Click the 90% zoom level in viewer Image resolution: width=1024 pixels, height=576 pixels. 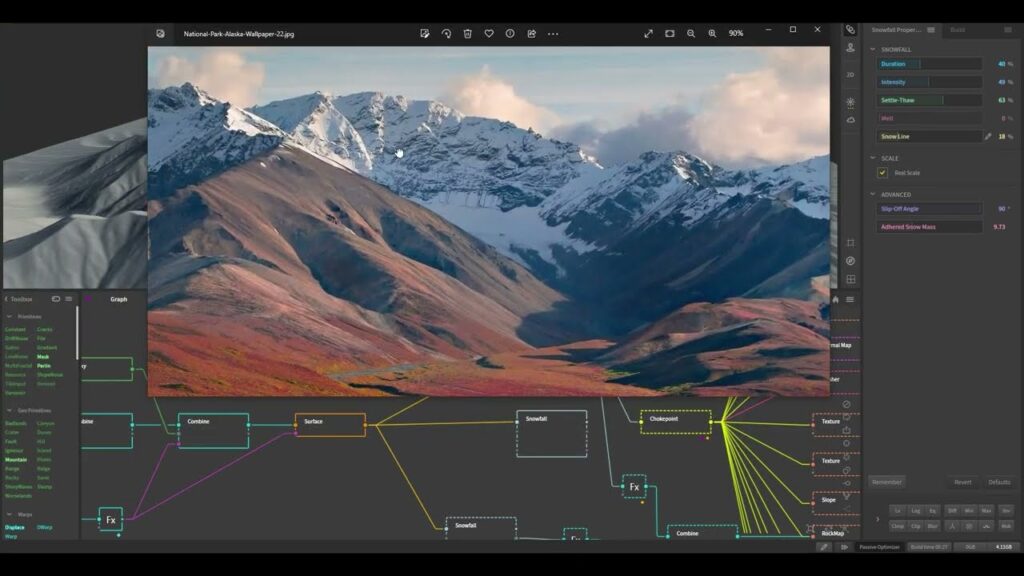(x=736, y=33)
